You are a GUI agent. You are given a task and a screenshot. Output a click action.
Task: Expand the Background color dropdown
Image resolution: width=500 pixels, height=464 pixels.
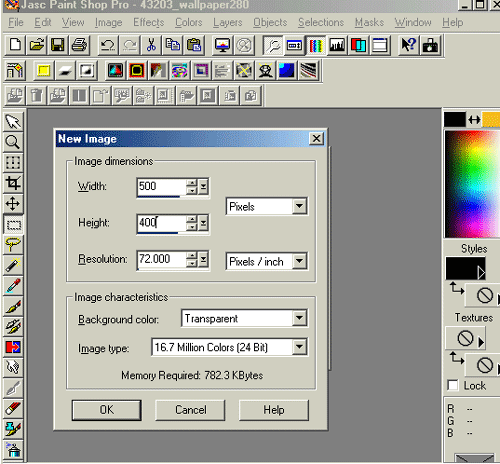point(299,318)
